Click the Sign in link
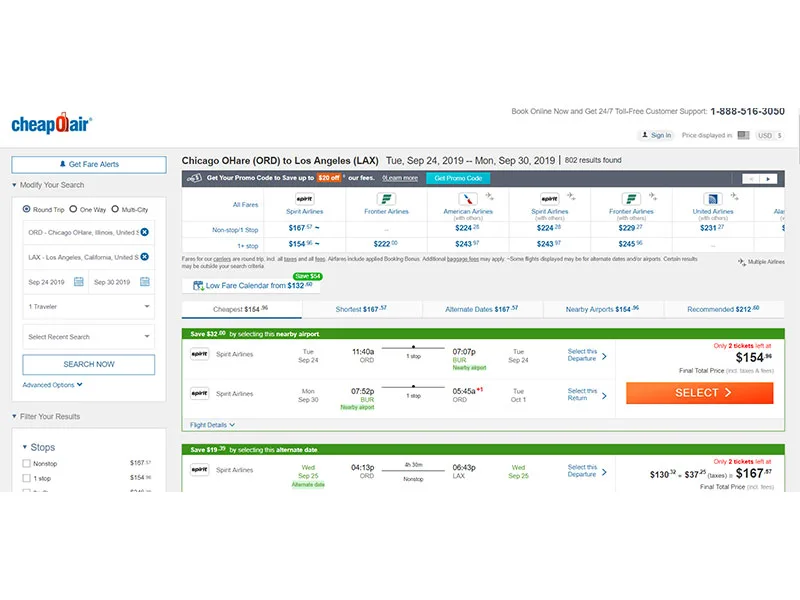The height and width of the screenshot is (600, 800). [659, 136]
